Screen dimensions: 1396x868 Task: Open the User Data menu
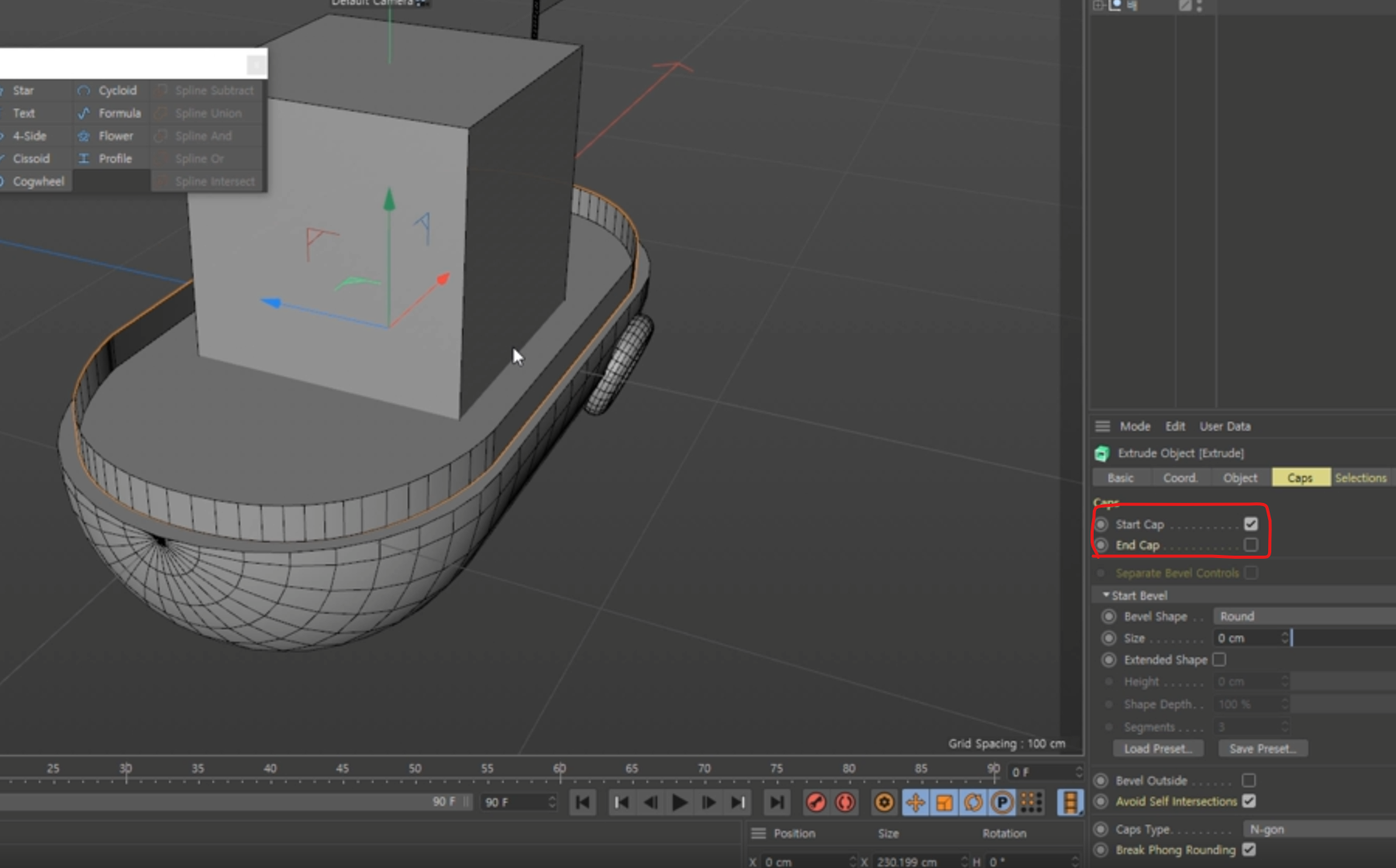click(x=1225, y=426)
